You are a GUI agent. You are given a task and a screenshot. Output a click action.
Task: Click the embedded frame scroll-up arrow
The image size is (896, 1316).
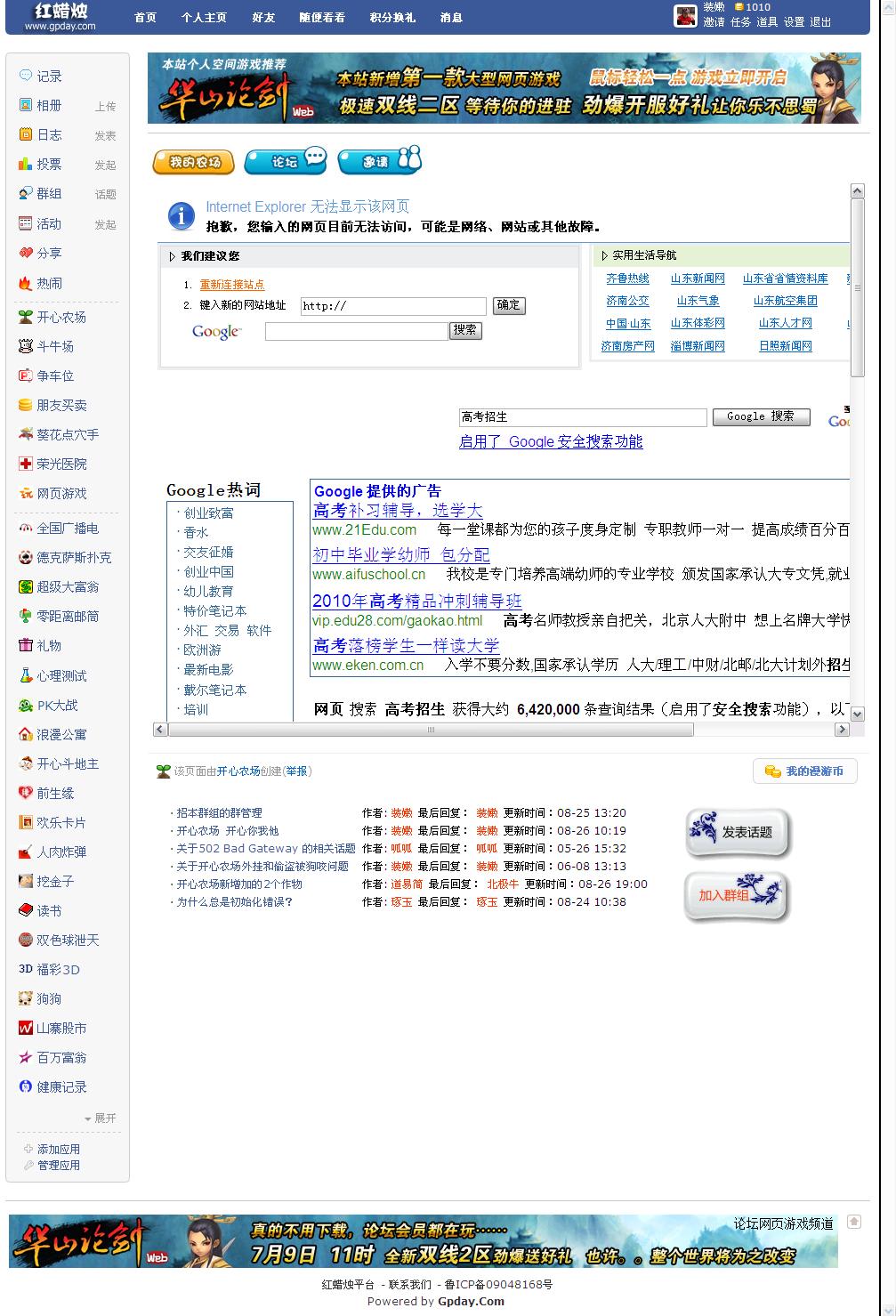[x=858, y=191]
